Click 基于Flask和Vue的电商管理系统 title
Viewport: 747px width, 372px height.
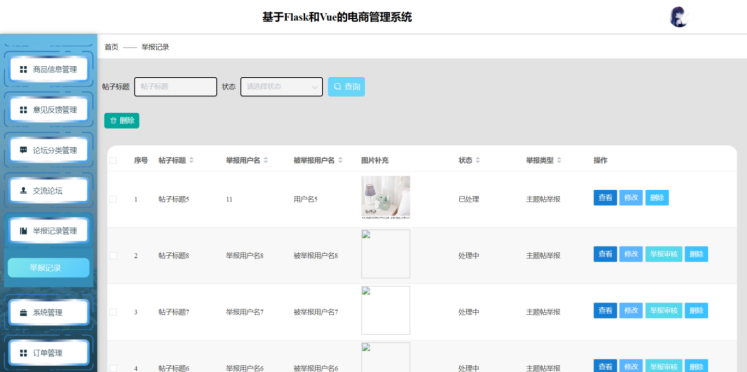click(x=337, y=18)
